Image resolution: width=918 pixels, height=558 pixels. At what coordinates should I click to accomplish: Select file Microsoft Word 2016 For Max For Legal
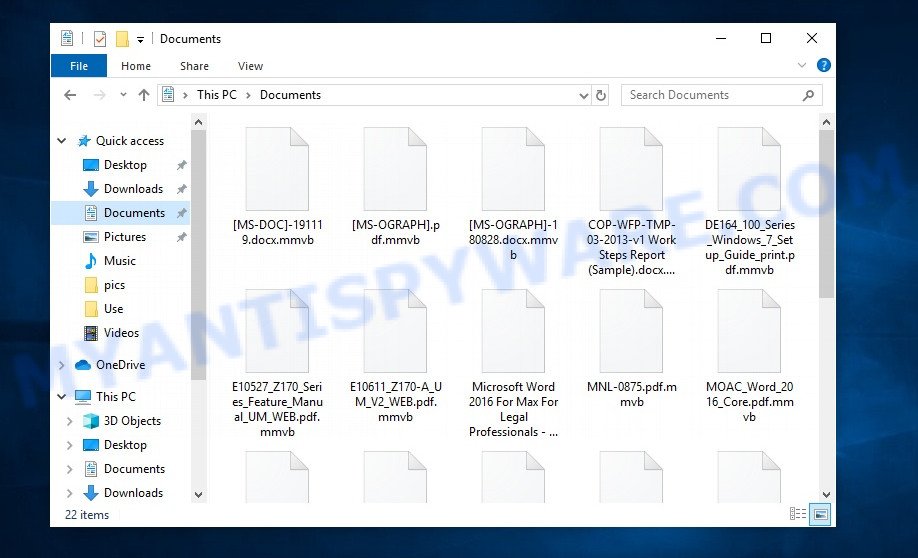pos(513,364)
